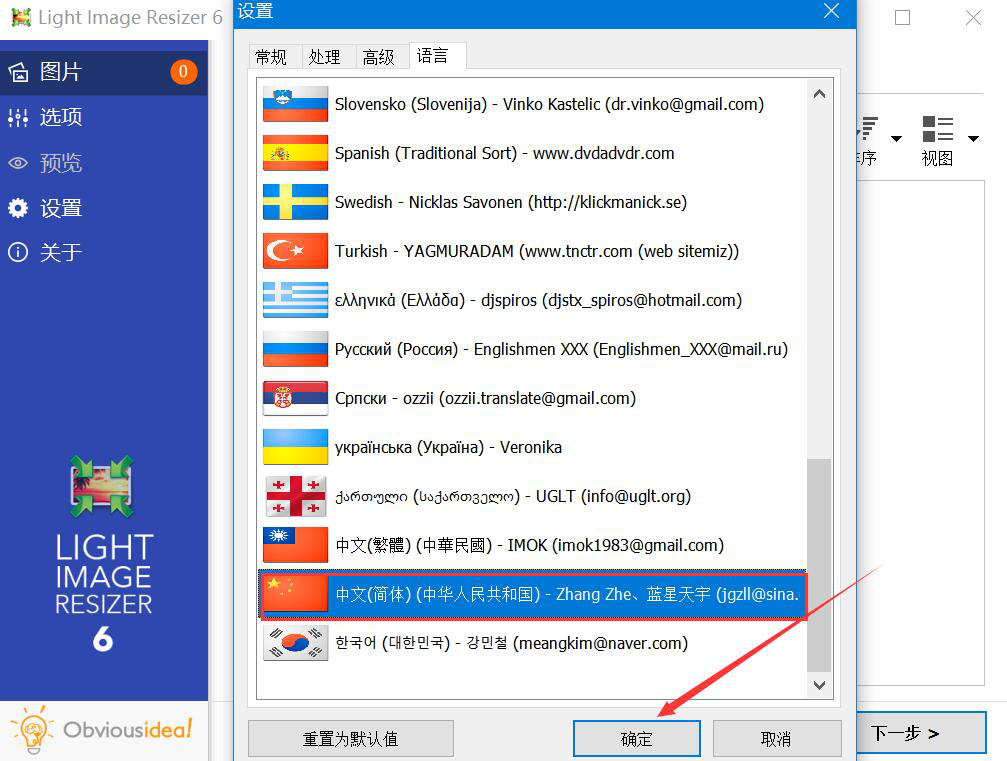The image size is (1007, 761).
Task: Select Русский (Россия) language row
Action: [x=532, y=349]
